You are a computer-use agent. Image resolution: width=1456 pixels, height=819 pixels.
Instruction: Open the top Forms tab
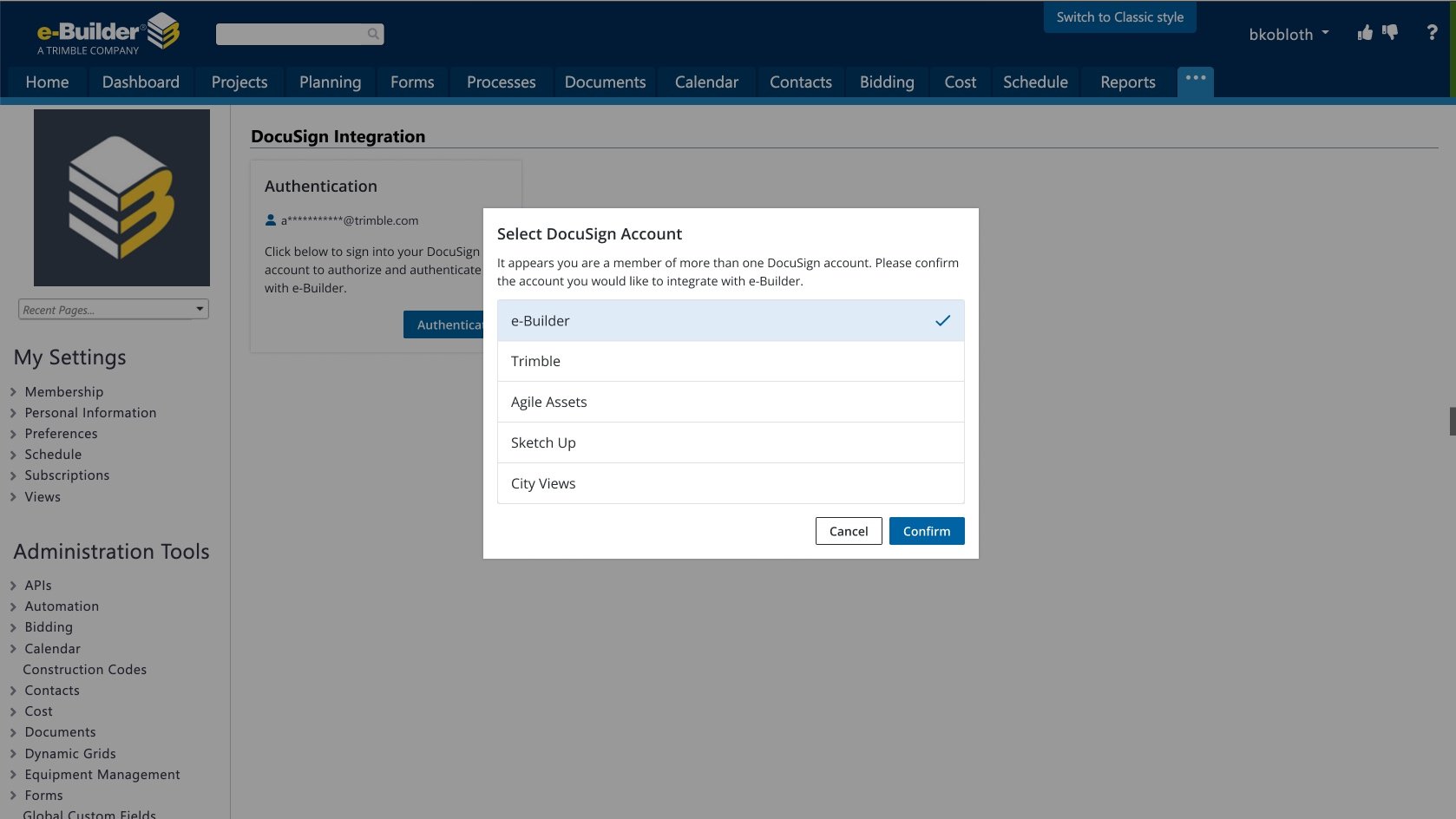(412, 82)
